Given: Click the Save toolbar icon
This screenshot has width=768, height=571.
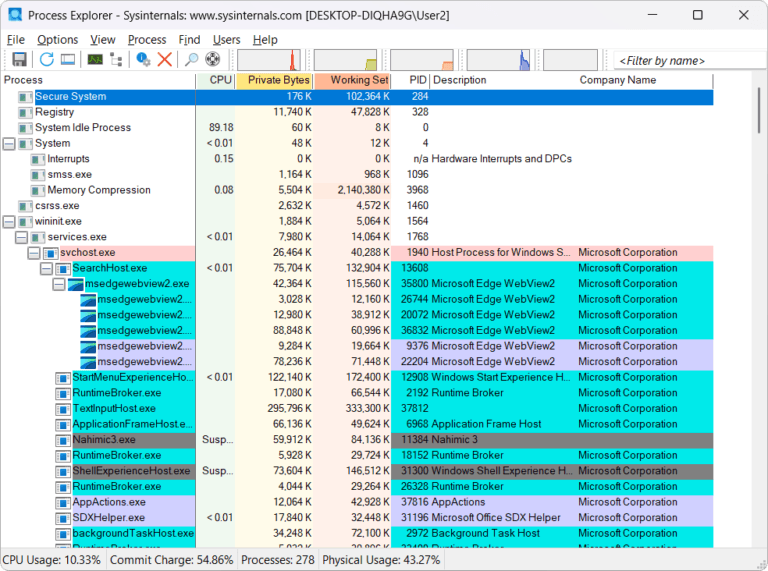Looking at the screenshot, I should point(19,60).
